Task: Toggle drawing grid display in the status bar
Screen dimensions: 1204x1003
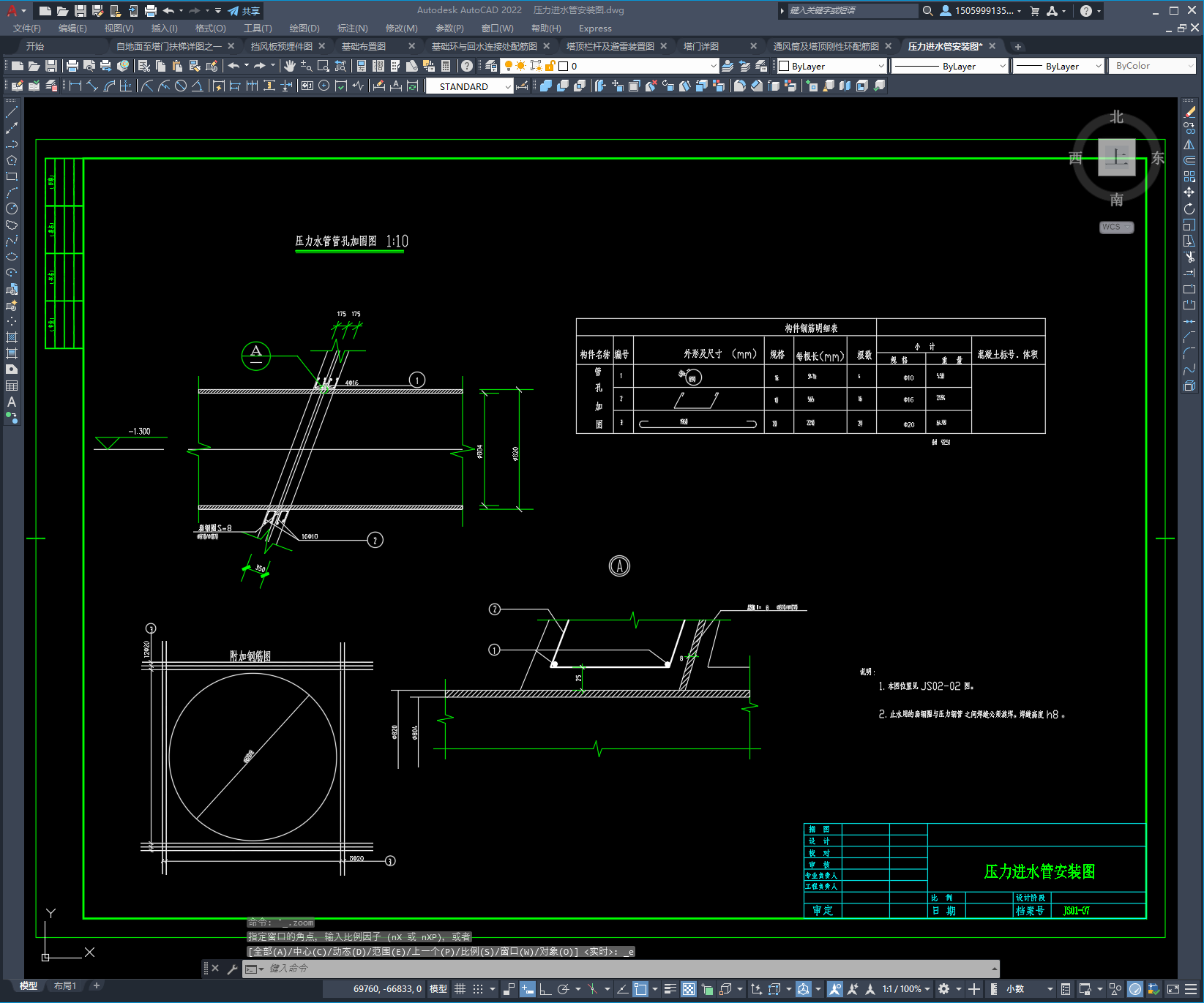Action: point(460,989)
